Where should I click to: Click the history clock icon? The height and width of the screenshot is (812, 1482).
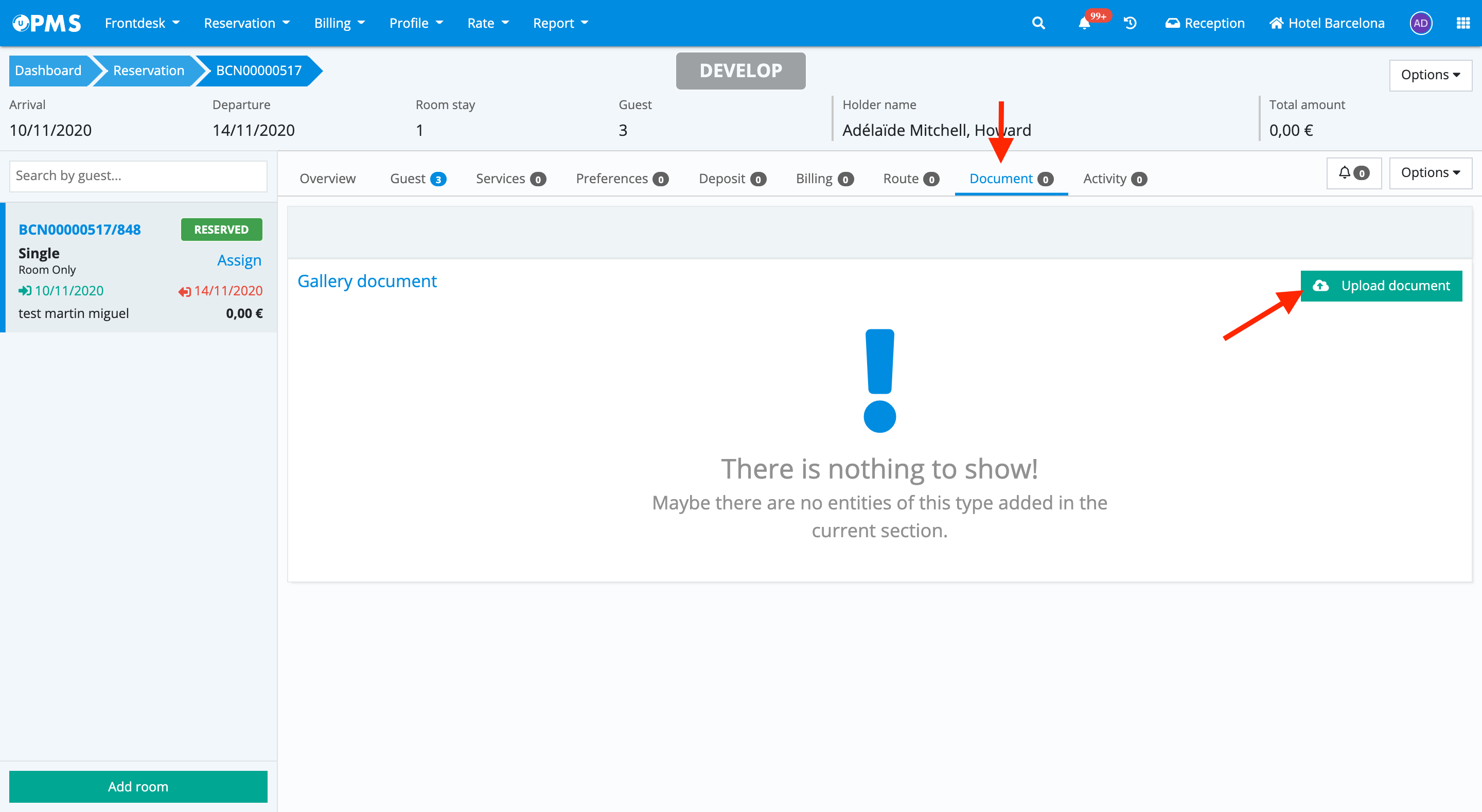(1130, 23)
